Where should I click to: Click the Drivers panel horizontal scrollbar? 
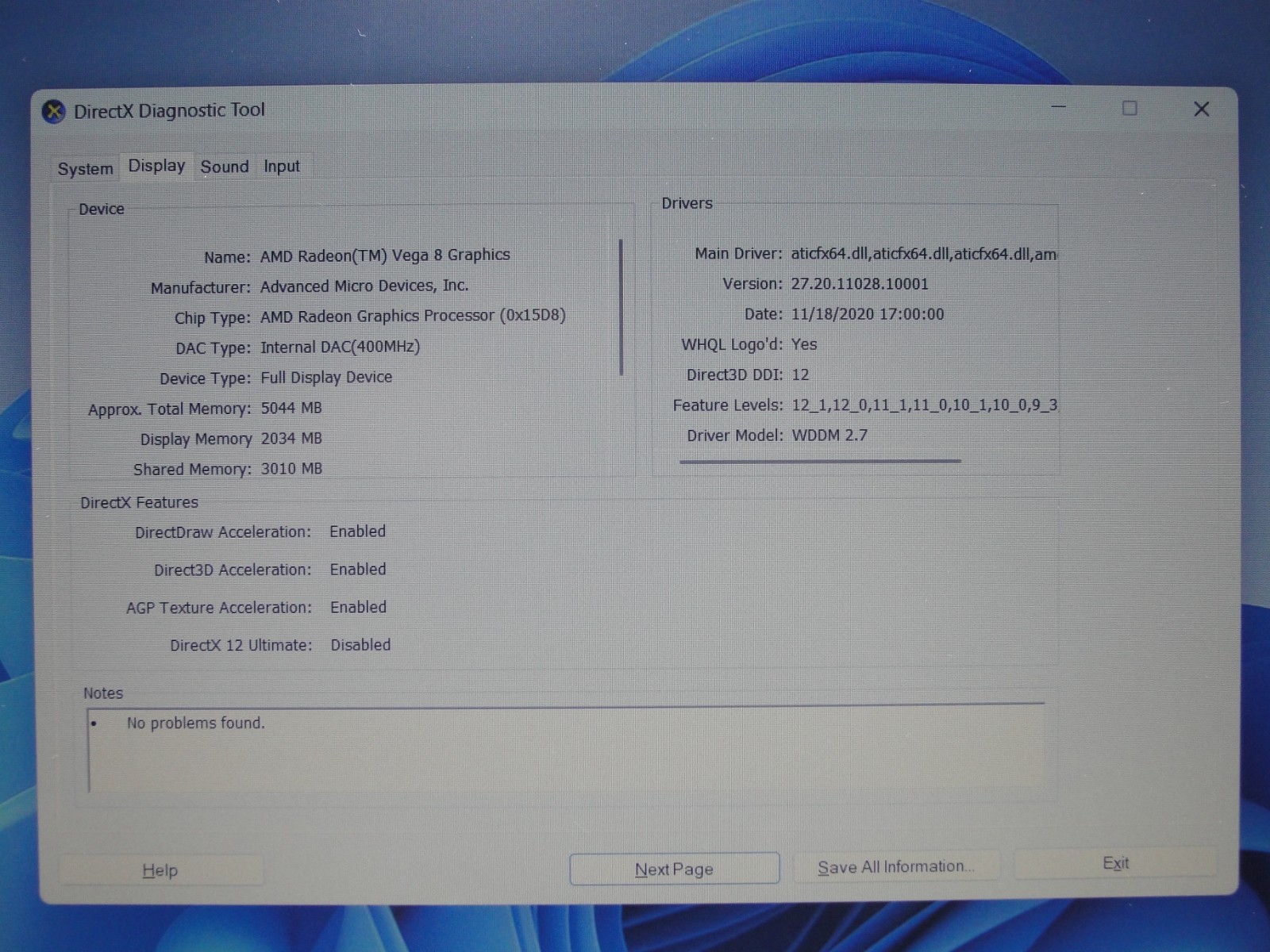(820, 460)
